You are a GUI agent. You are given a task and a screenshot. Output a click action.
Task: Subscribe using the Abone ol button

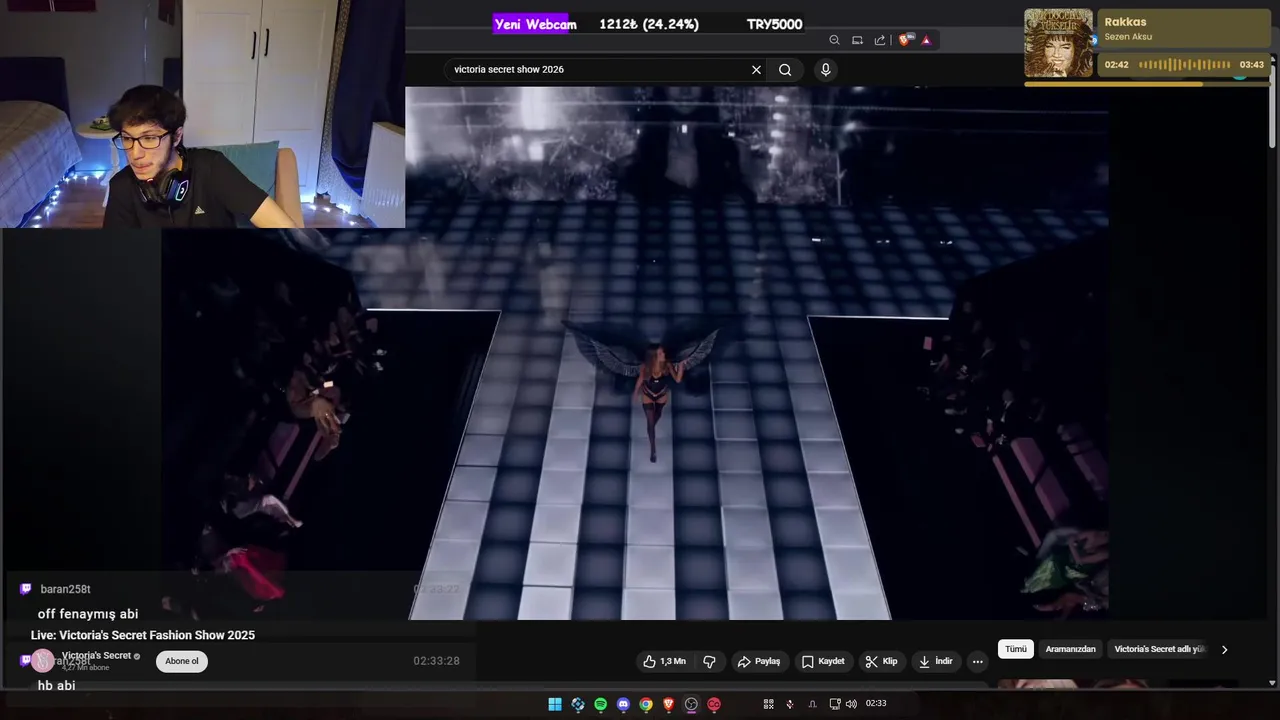(182, 661)
